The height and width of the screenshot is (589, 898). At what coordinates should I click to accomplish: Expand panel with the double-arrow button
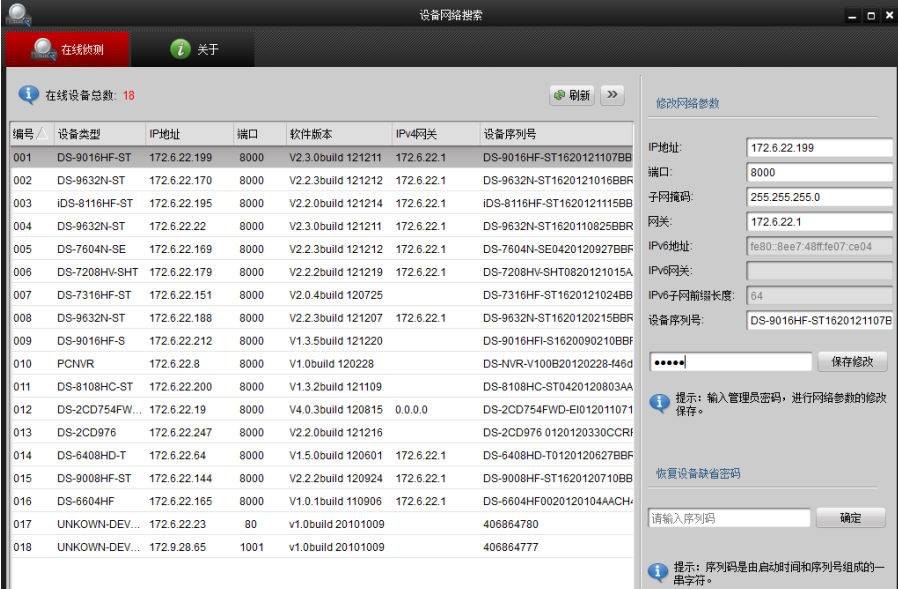612,95
